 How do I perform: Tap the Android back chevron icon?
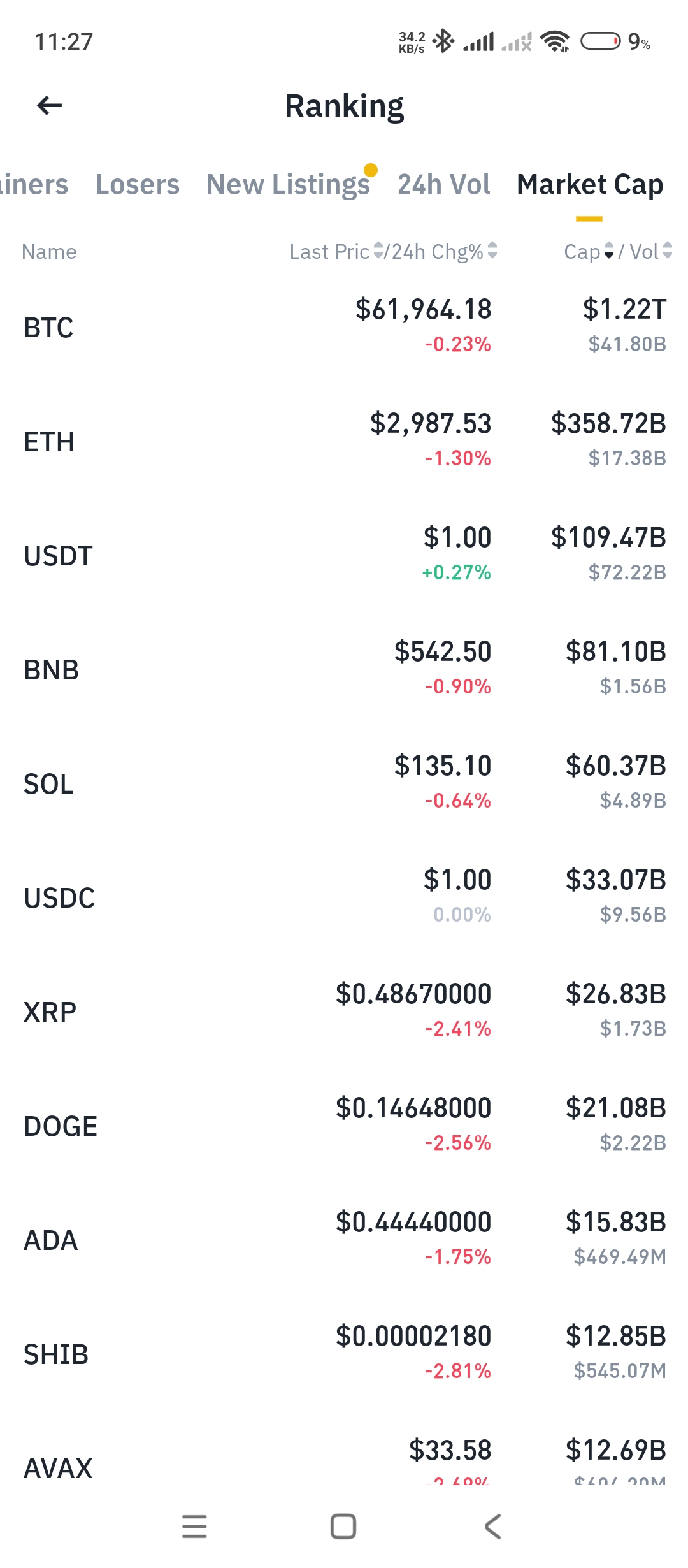(x=493, y=1527)
